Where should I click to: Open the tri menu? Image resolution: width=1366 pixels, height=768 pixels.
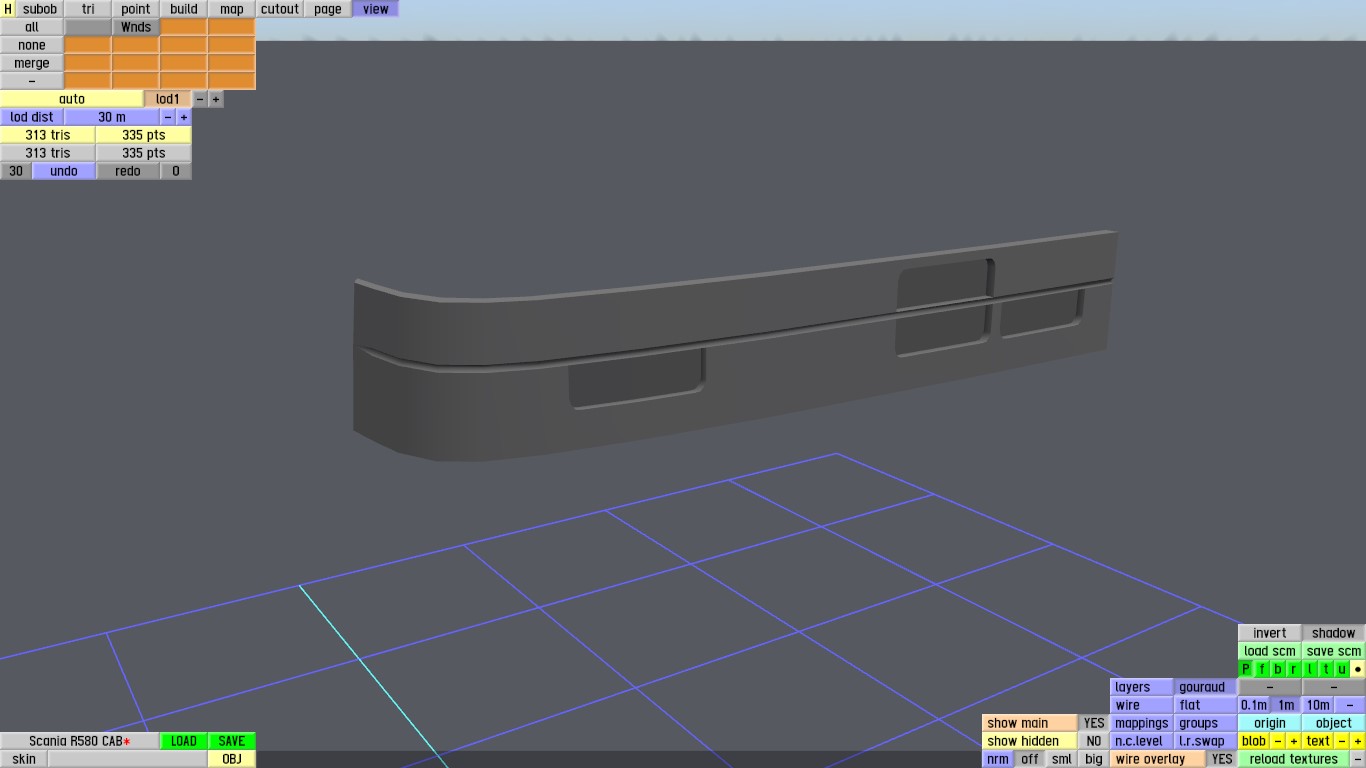click(88, 9)
